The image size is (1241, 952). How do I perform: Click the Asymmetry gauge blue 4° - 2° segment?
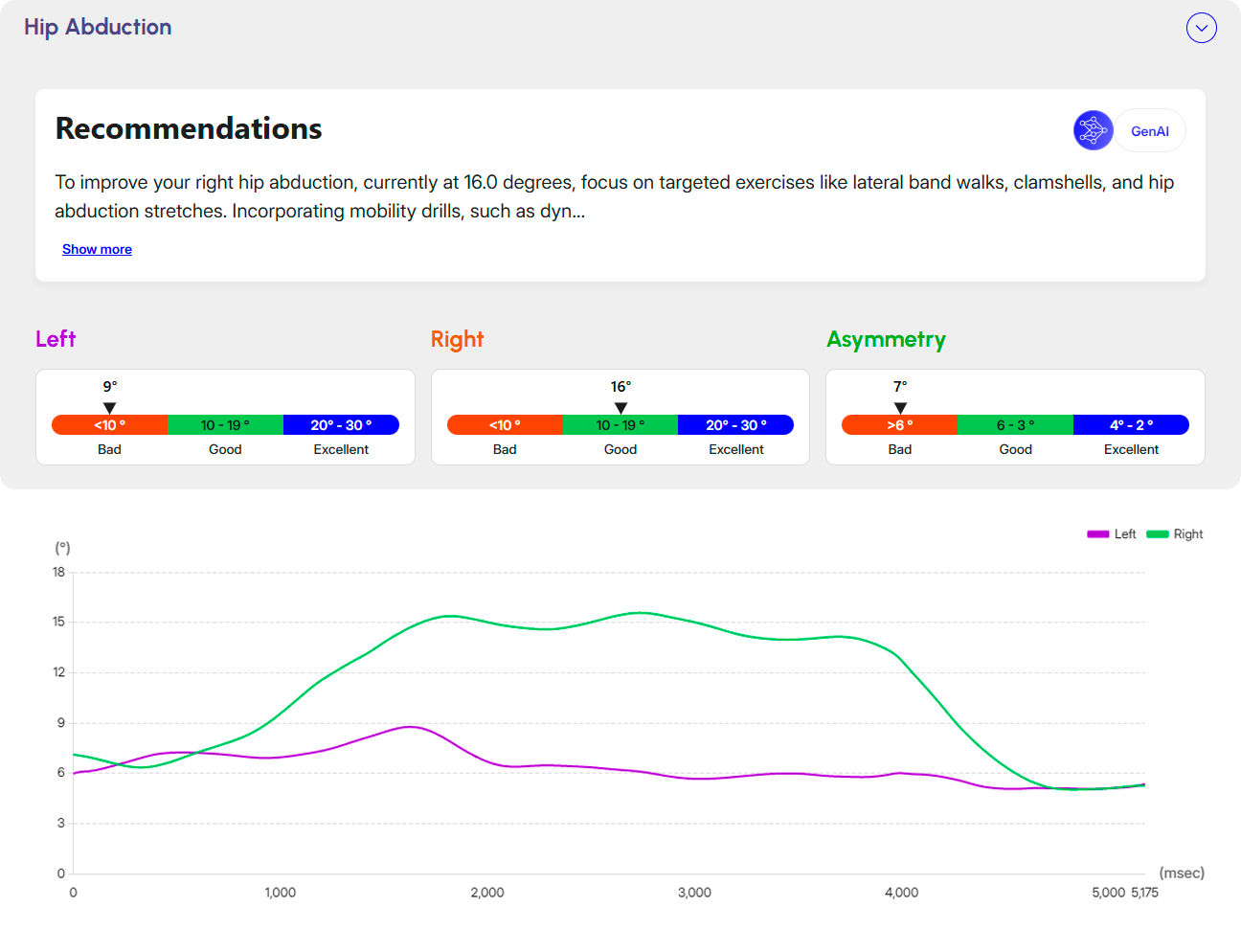click(x=1131, y=425)
